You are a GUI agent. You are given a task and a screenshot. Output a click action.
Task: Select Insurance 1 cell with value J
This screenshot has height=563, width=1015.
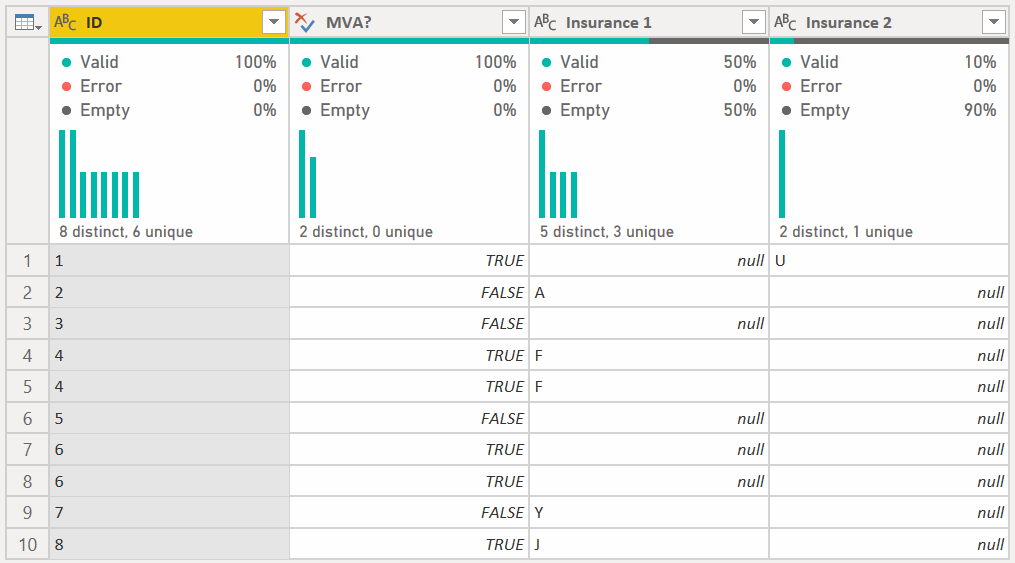(x=649, y=544)
